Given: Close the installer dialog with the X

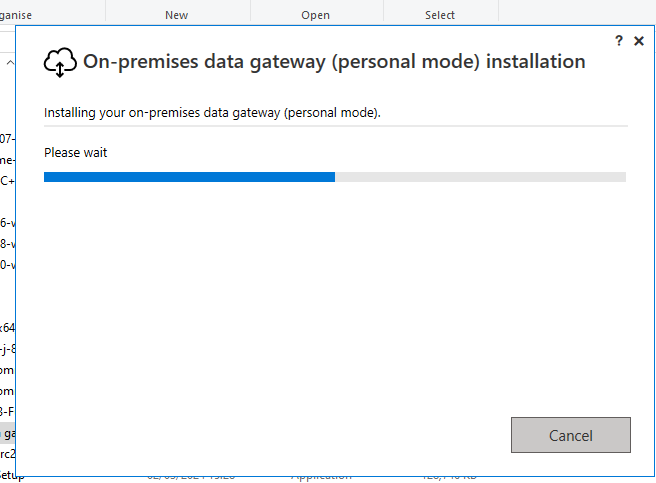Looking at the screenshot, I should coord(639,41).
